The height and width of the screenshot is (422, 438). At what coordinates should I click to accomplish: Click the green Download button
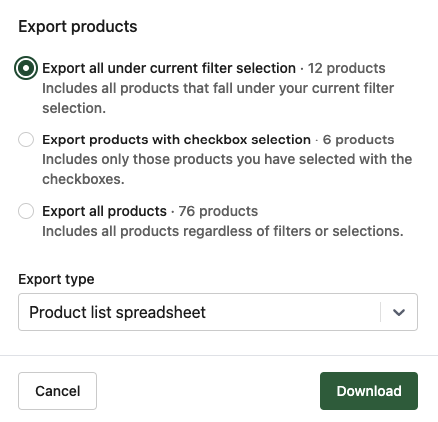tap(369, 391)
